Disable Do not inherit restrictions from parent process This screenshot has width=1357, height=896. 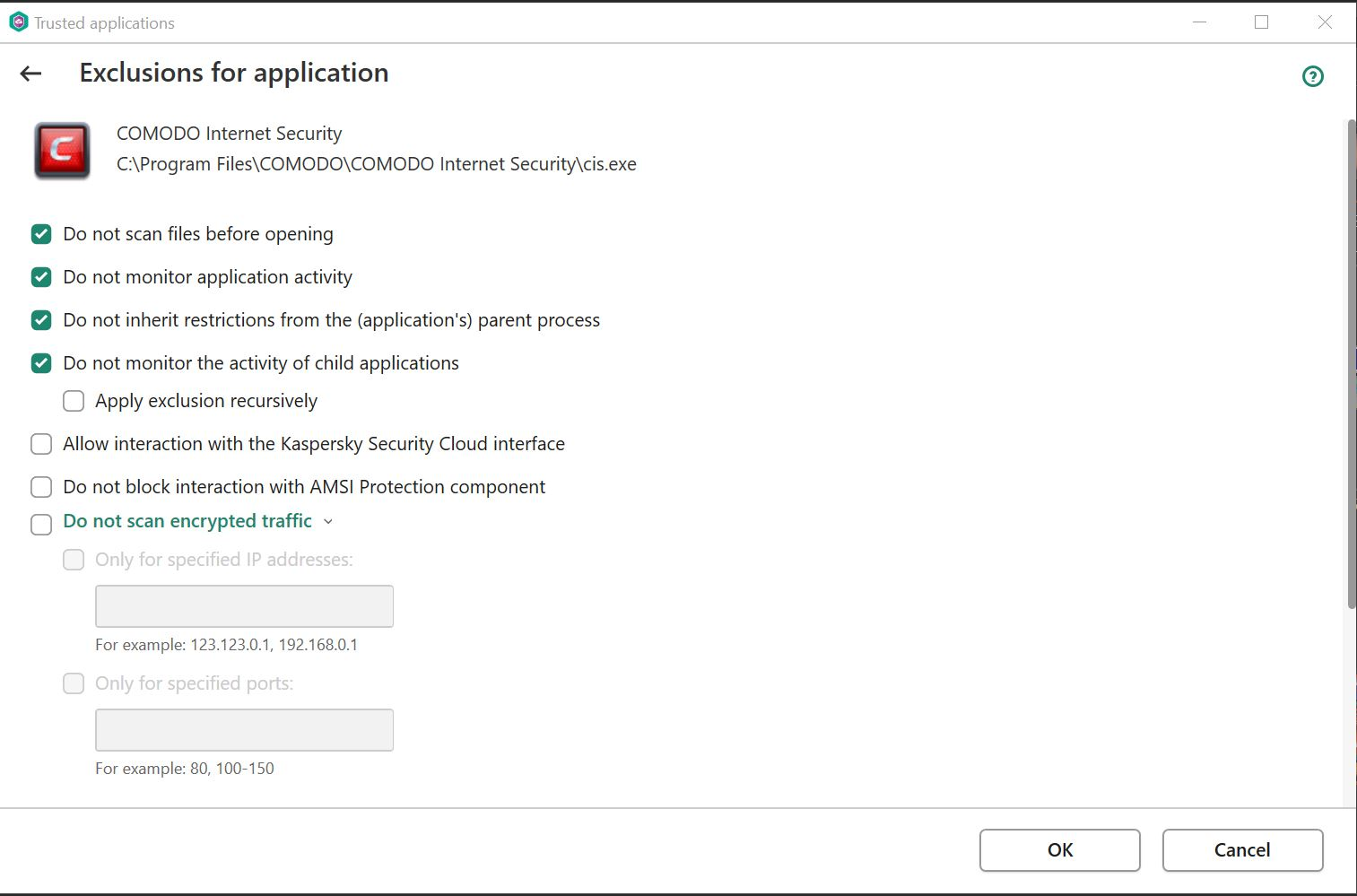tap(41, 320)
